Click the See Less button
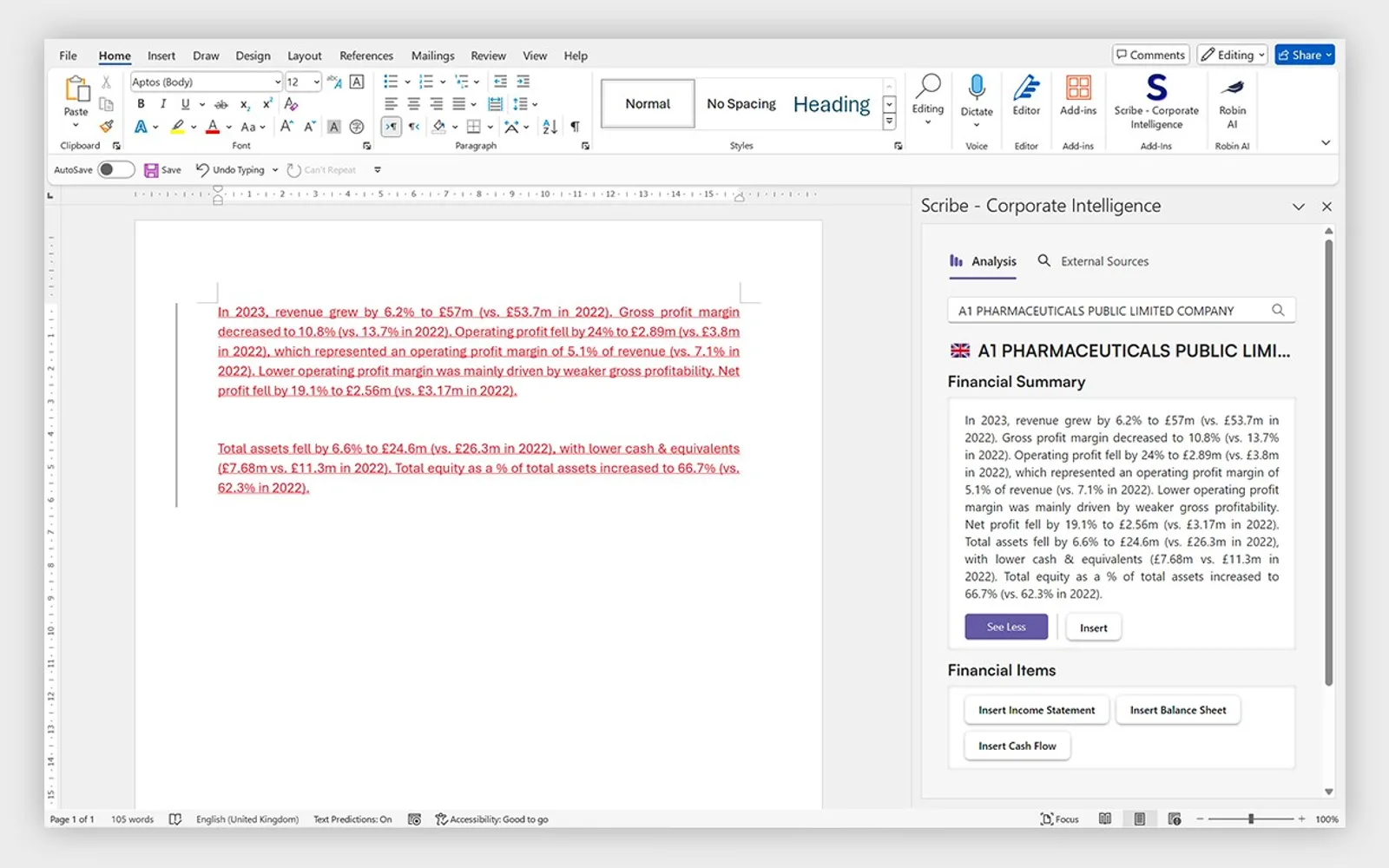The image size is (1389, 868). pyautogui.click(x=1006, y=627)
